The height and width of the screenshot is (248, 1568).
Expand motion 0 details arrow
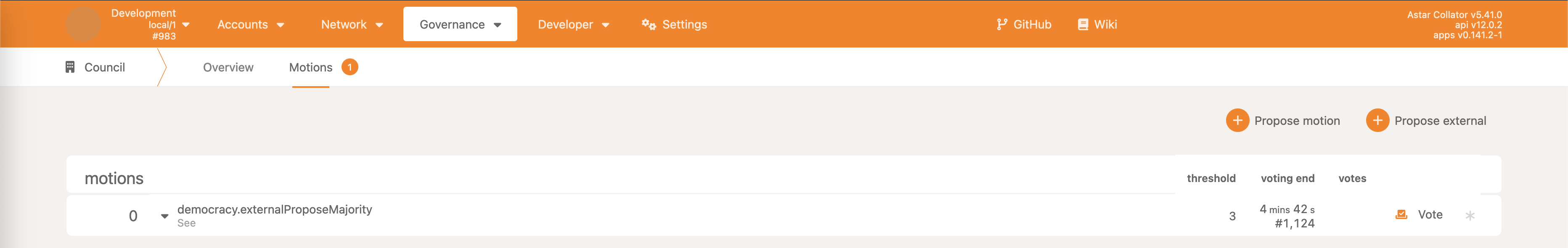(x=164, y=216)
